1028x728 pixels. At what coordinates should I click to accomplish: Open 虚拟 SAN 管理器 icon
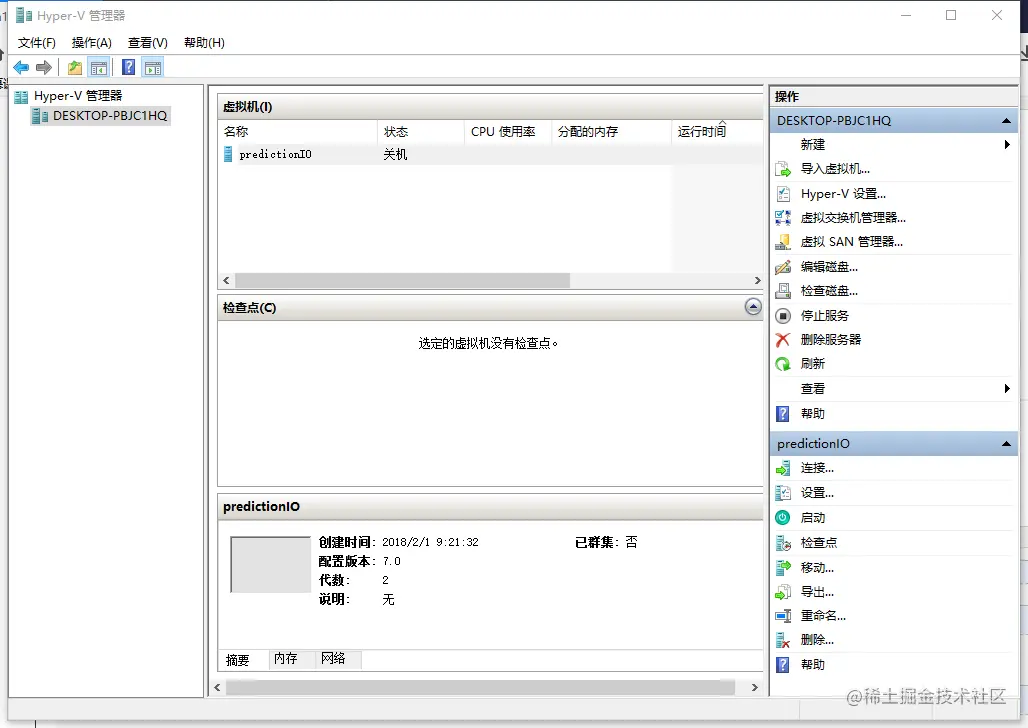click(x=783, y=242)
